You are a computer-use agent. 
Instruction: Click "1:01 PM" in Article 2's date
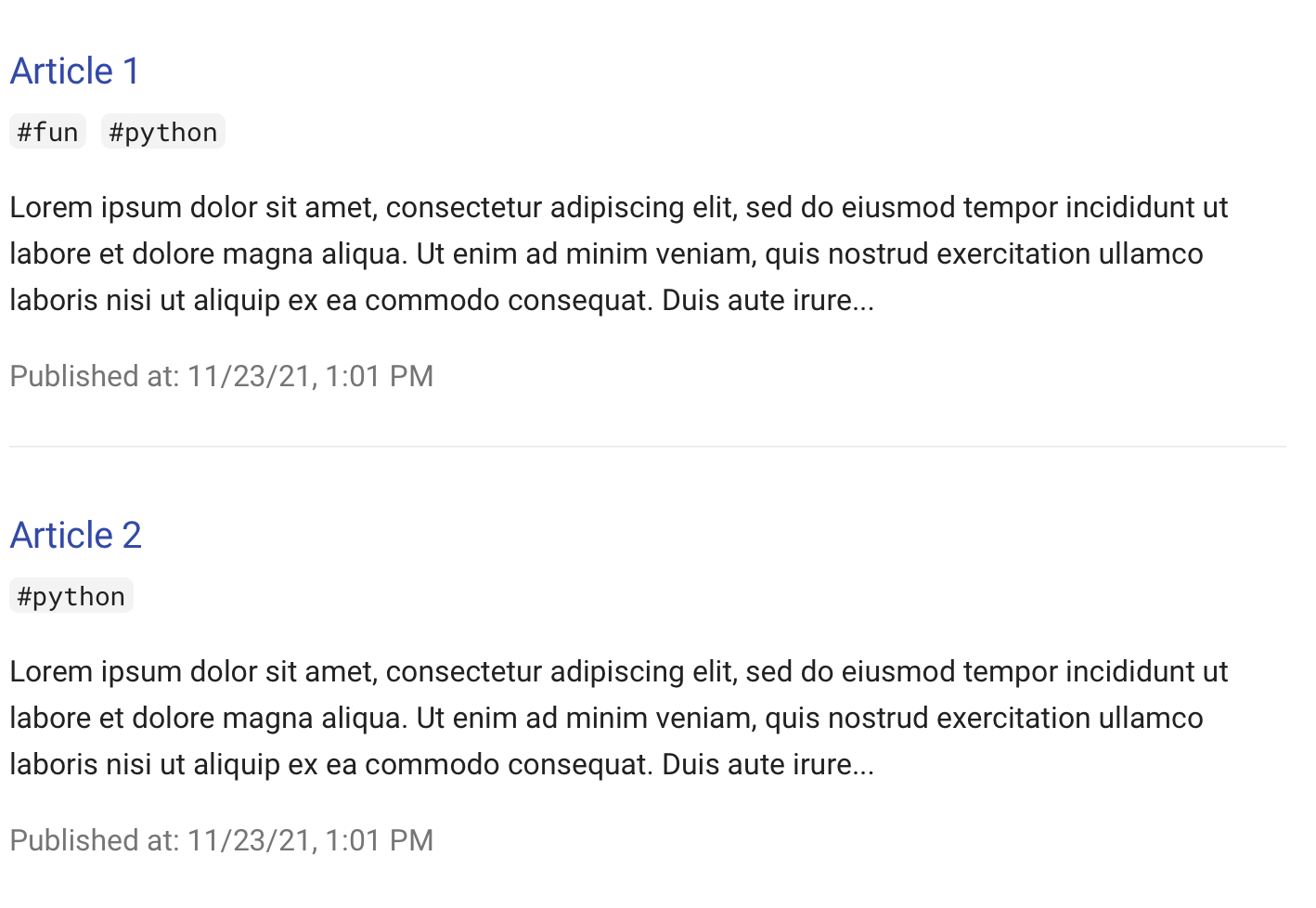click(x=380, y=840)
